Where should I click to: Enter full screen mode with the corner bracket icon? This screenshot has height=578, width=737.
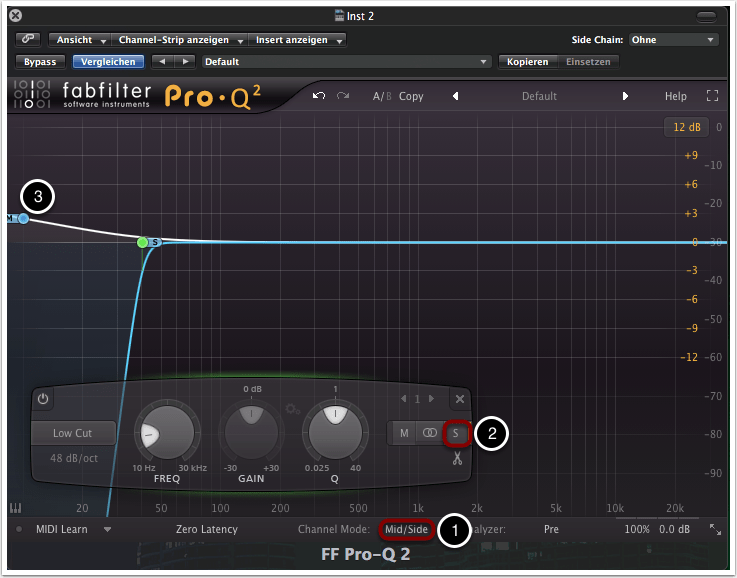[712, 96]
